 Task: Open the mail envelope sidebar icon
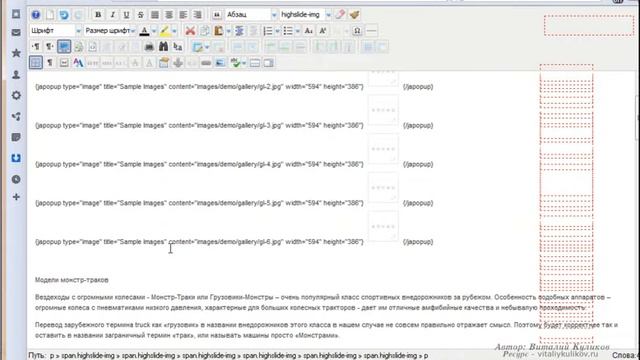pyautogui.click(x=16, y=32)
